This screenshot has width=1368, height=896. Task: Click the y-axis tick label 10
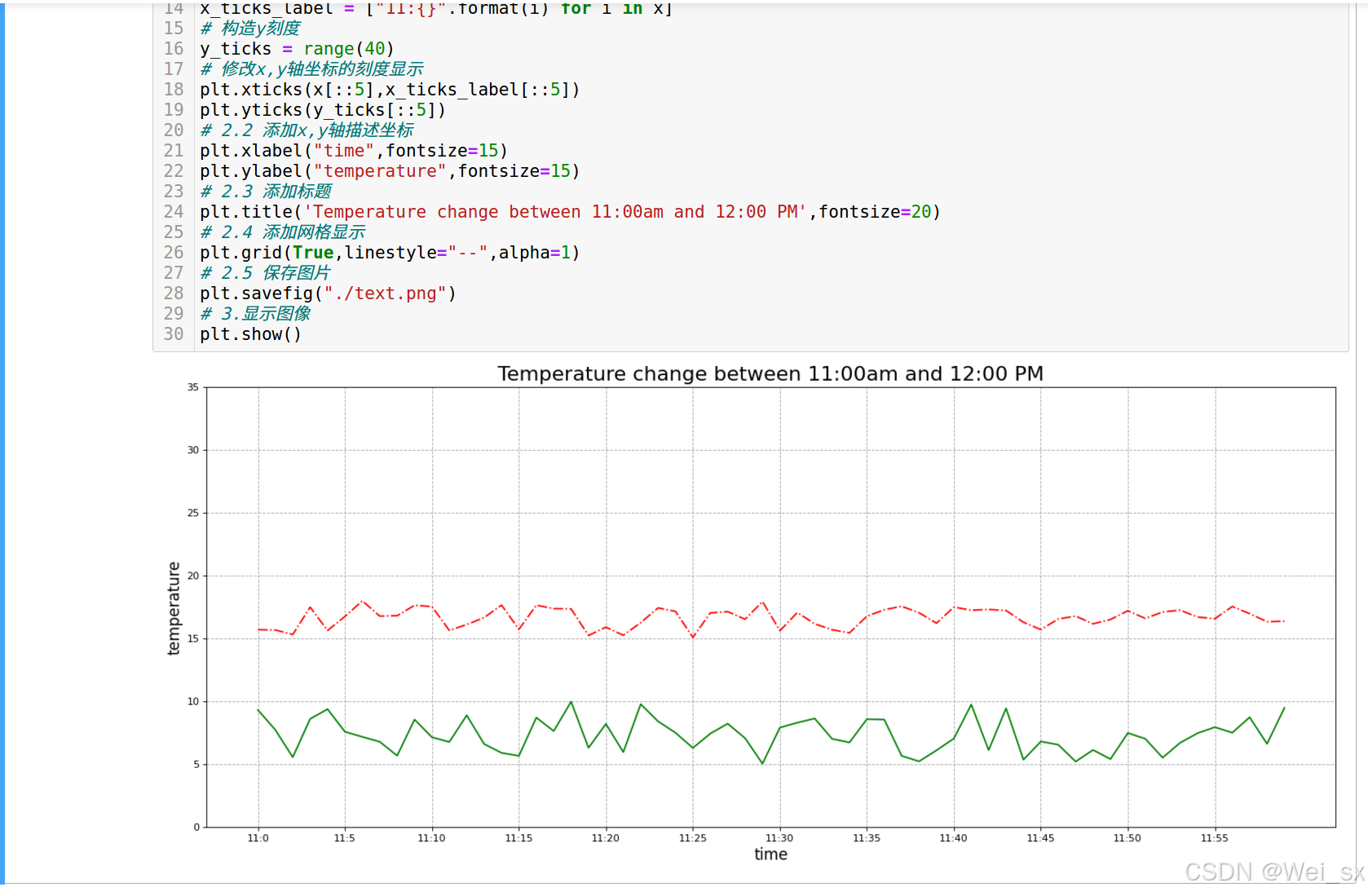pos(193,701)
